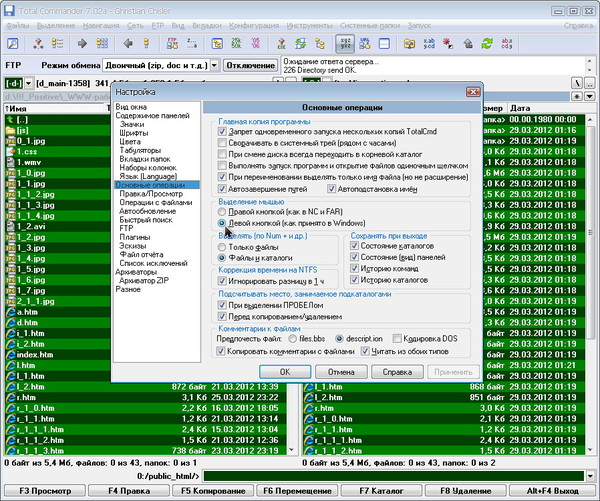Select 'Только файлы' radio option
Viewport: 600px width, 501px height.
pos(222,247)
